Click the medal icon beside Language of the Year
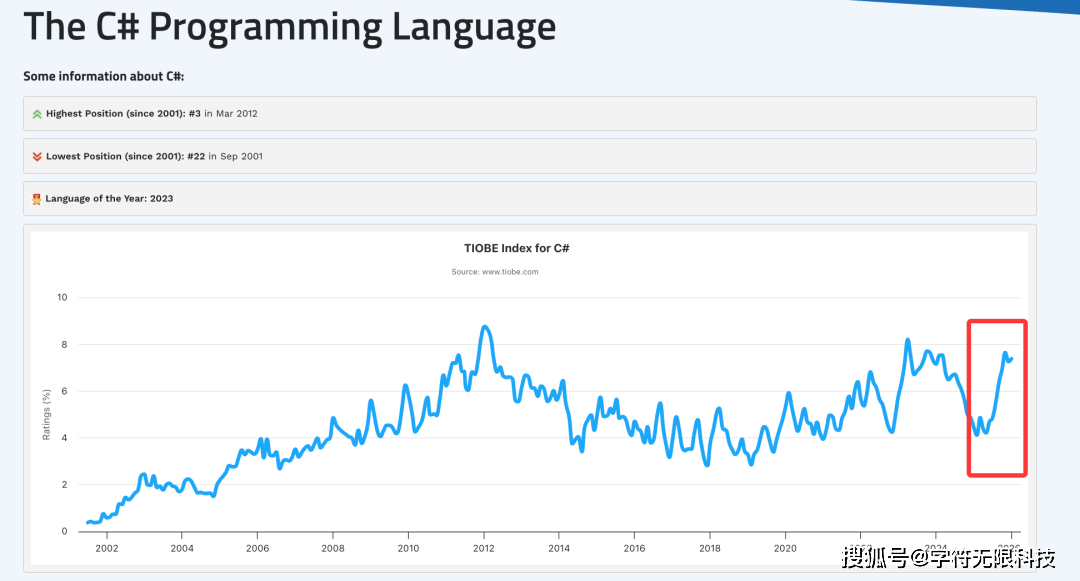The width and height of the screenshot is (1080, 581). (x=37, y=198)
